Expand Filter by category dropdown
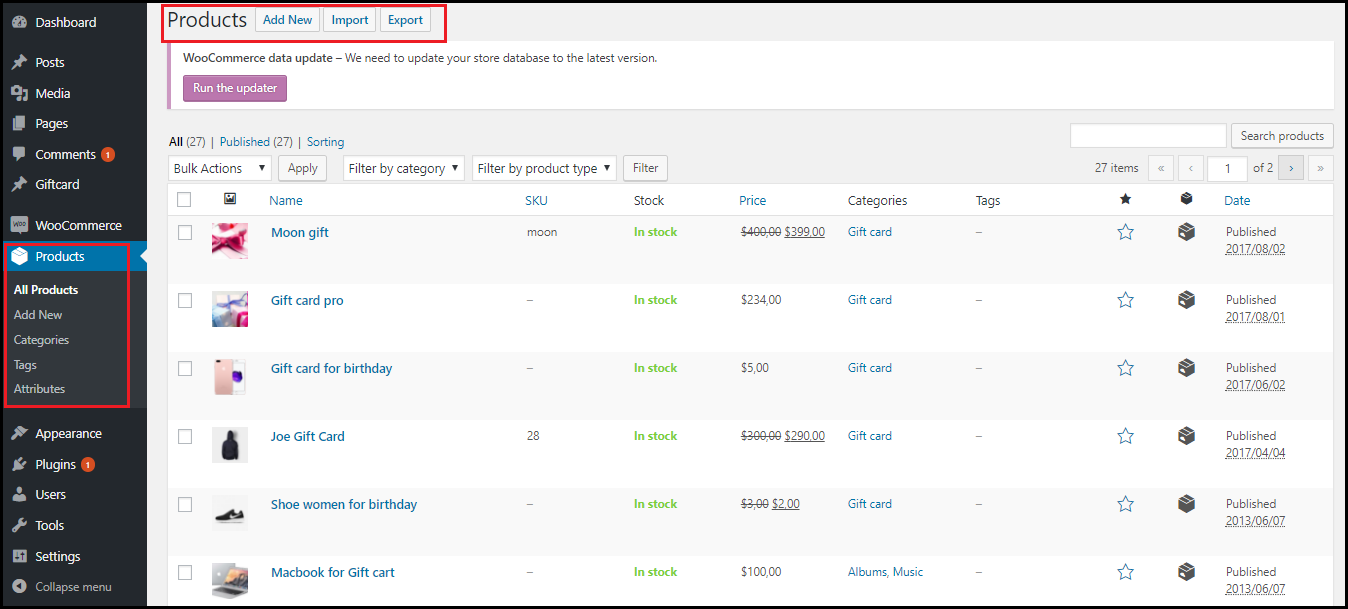 (x=403, y=168)
